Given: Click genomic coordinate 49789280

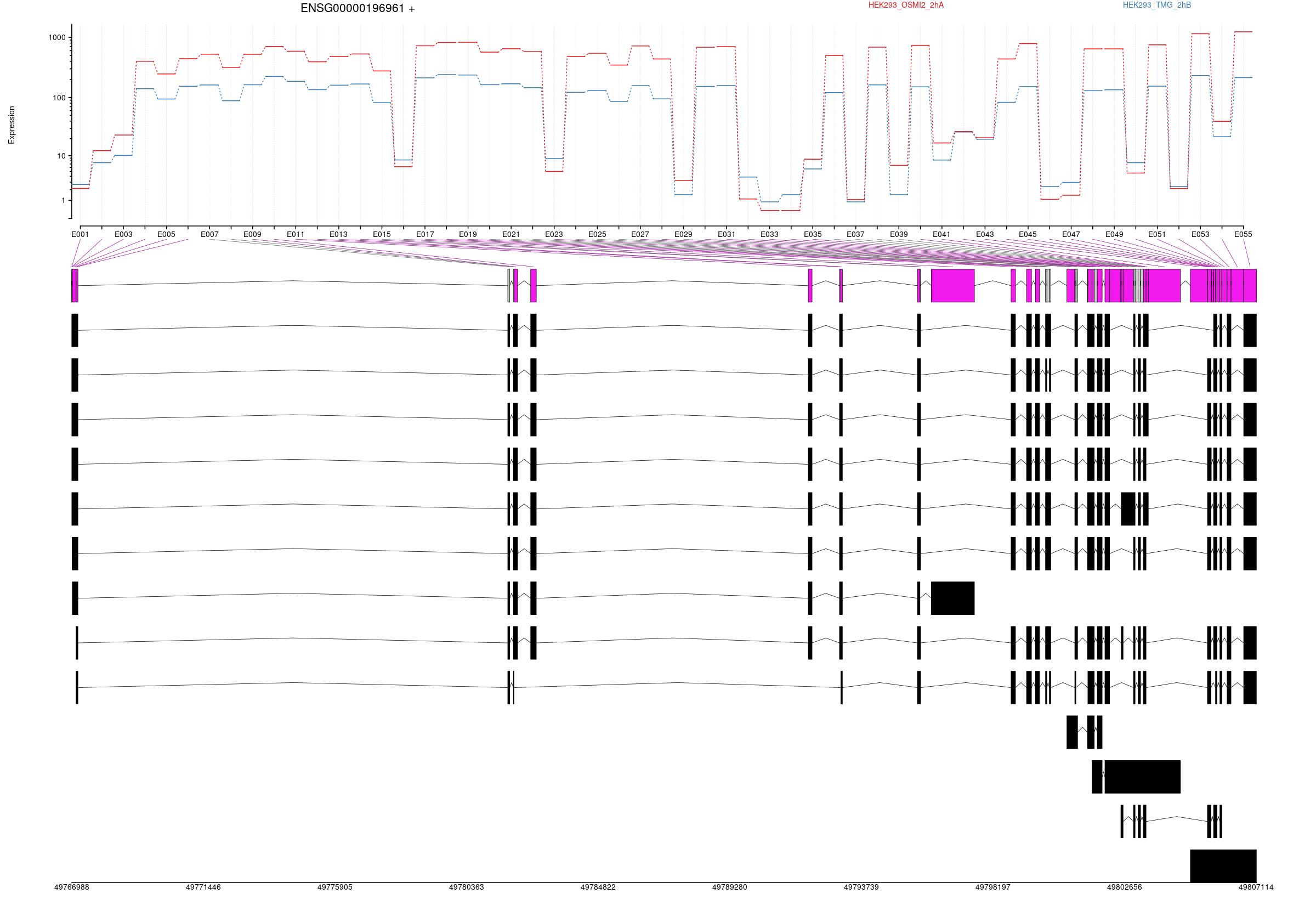Looking at the screenshot, I should coord(729,887).
